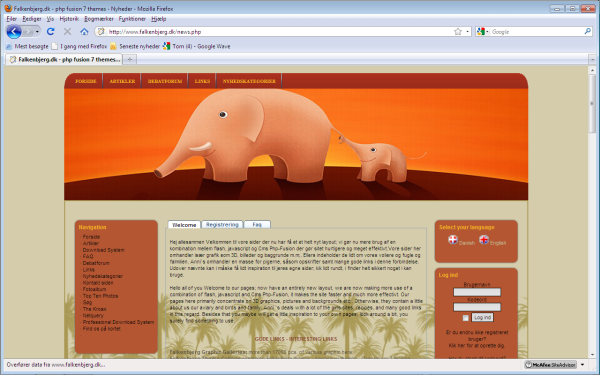This screenshot has height=375, width=600.
Task: Expand the URL bar history dropdown
Action: pos(468,32)
